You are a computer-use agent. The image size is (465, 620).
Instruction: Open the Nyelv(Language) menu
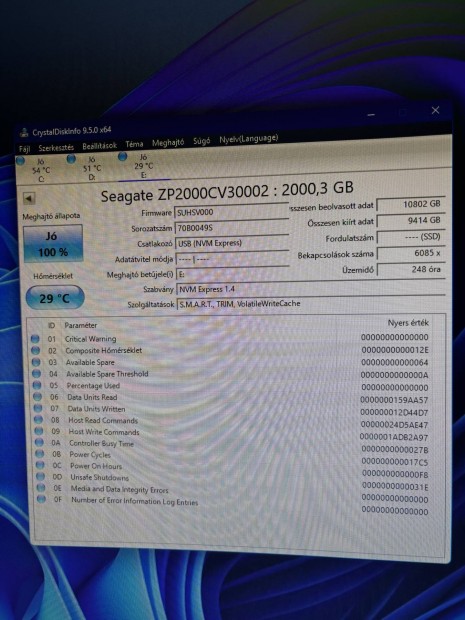tap(248, 139)
